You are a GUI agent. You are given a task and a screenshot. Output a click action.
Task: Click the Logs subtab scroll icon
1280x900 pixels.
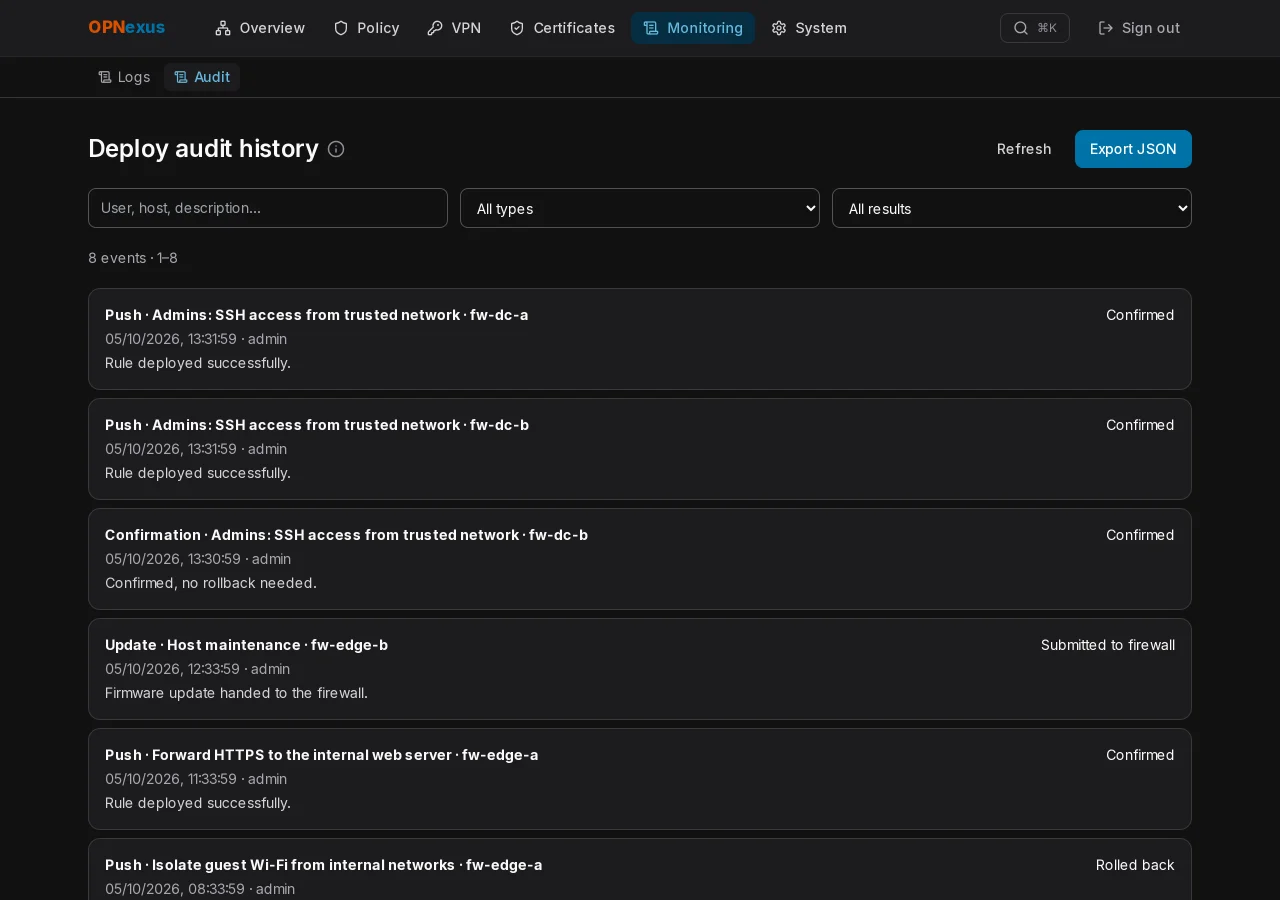click(104, 77)
